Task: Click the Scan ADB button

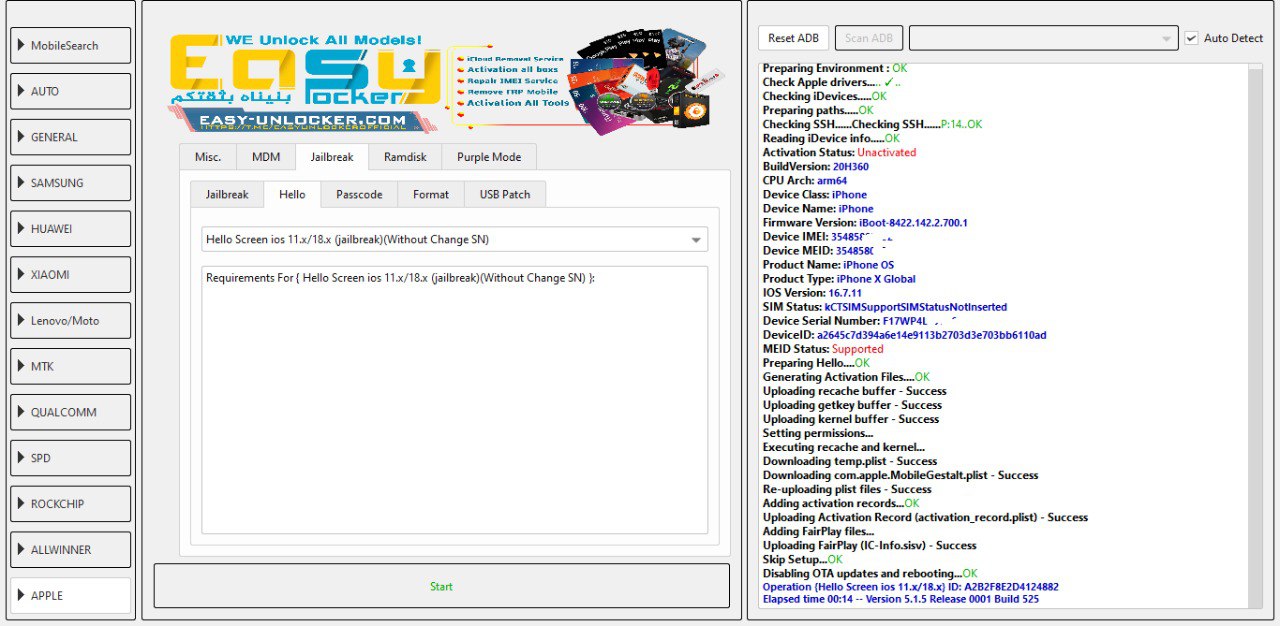Action: (869, 38)
